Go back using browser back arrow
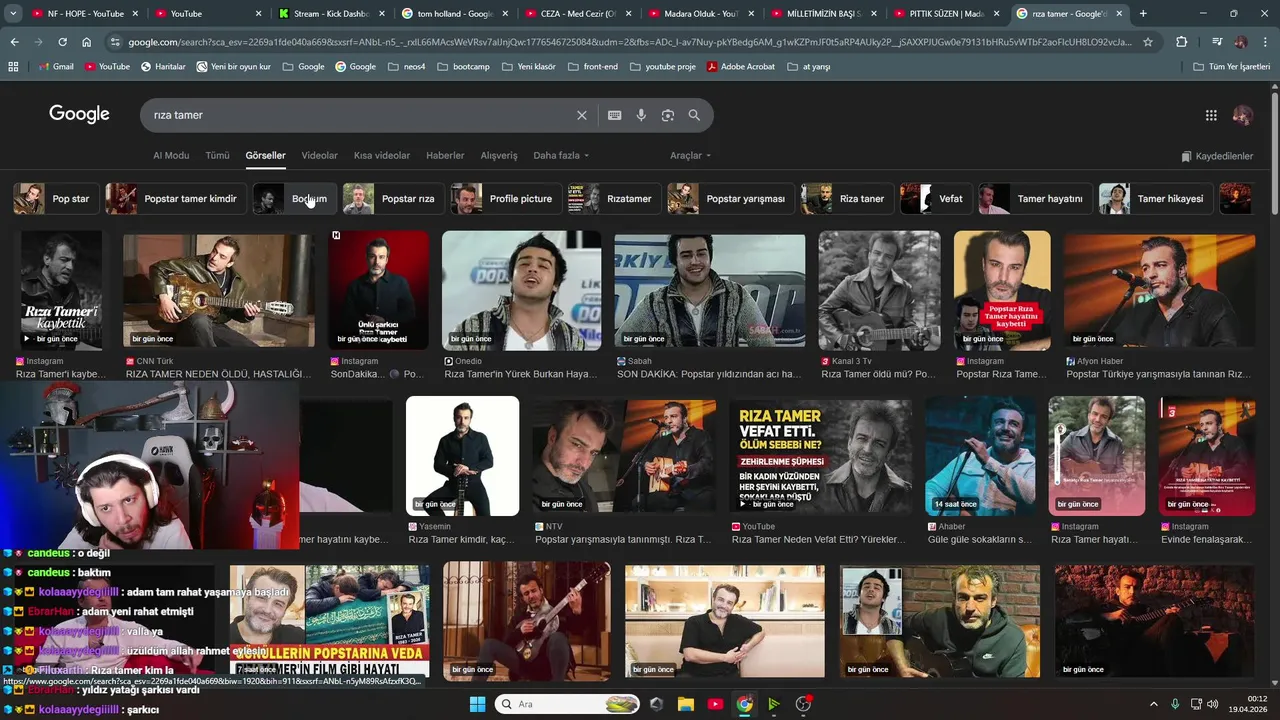 tap(14, 42)
